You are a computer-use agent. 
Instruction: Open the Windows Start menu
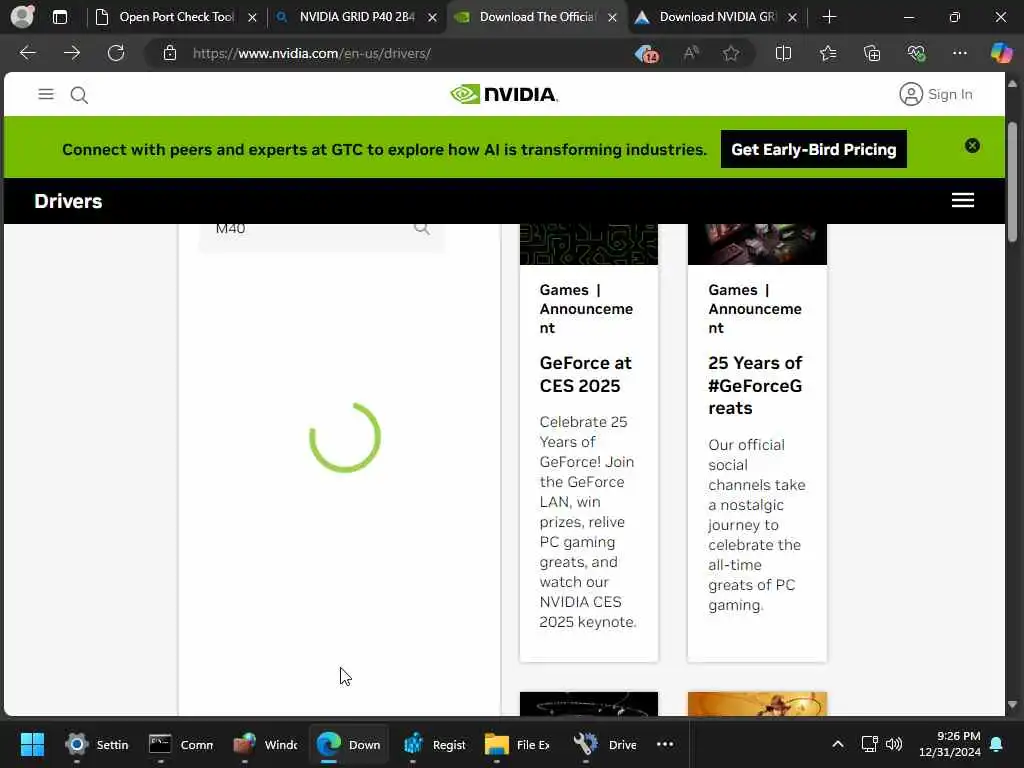click(x=32, y=744)
